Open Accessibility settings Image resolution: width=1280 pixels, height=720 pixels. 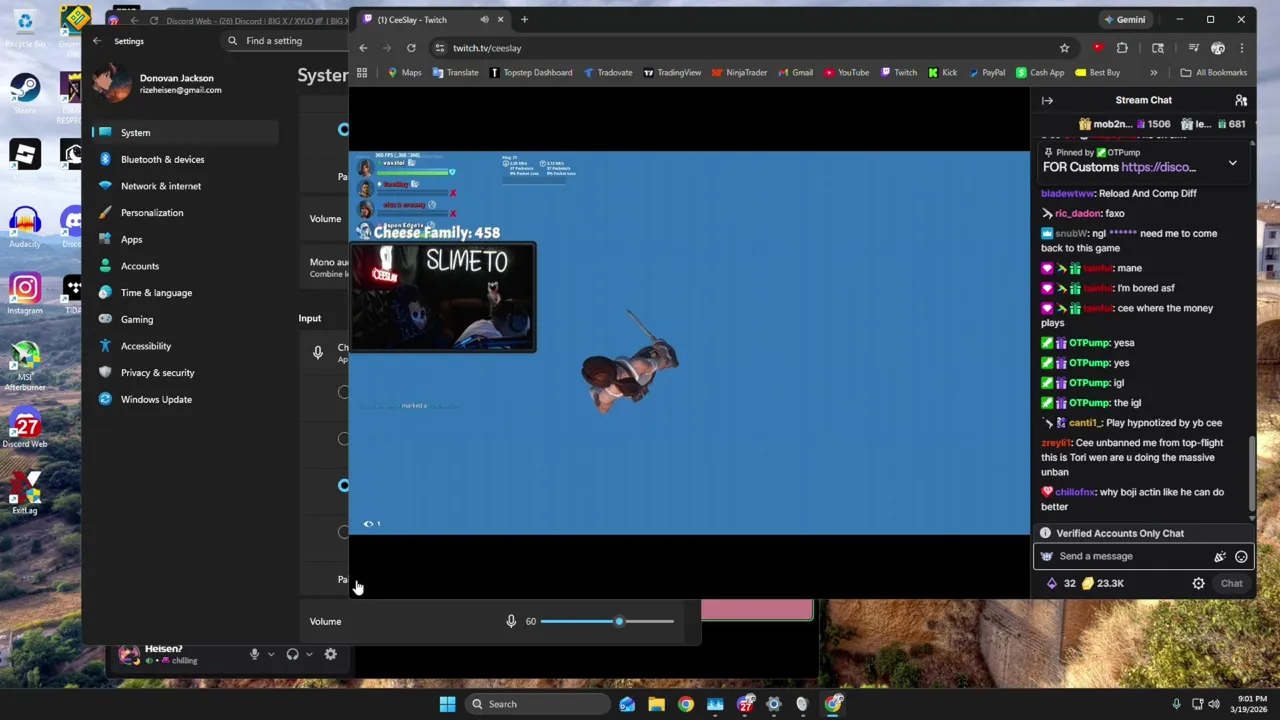tap(185, 346)
